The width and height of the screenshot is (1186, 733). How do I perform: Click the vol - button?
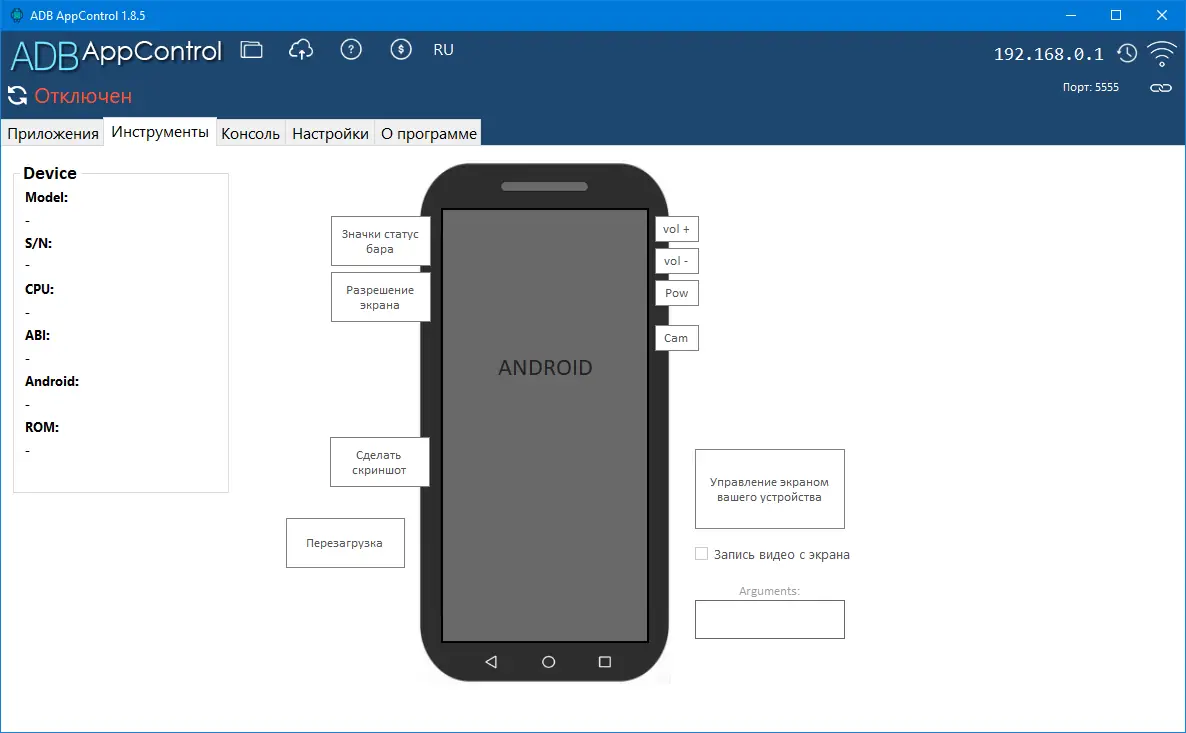coord(676,261)
